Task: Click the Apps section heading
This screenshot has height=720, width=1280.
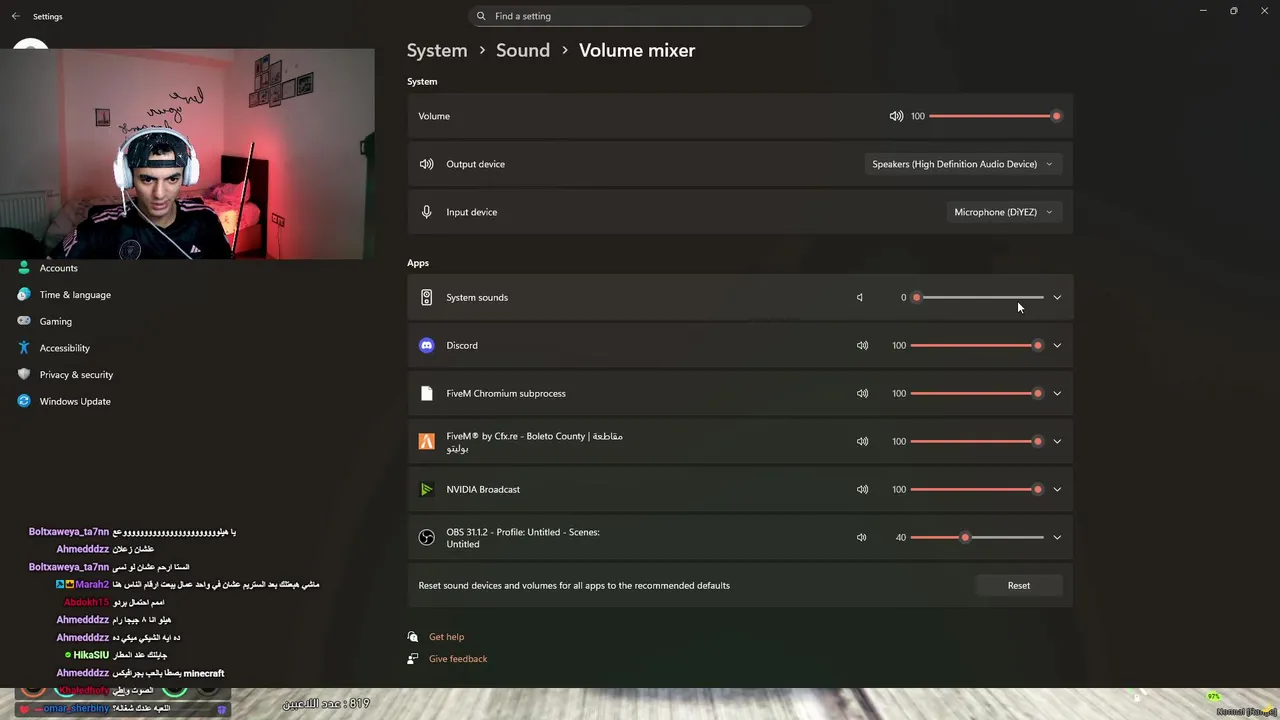Action: pyautogui.click(x=418, y=263)
